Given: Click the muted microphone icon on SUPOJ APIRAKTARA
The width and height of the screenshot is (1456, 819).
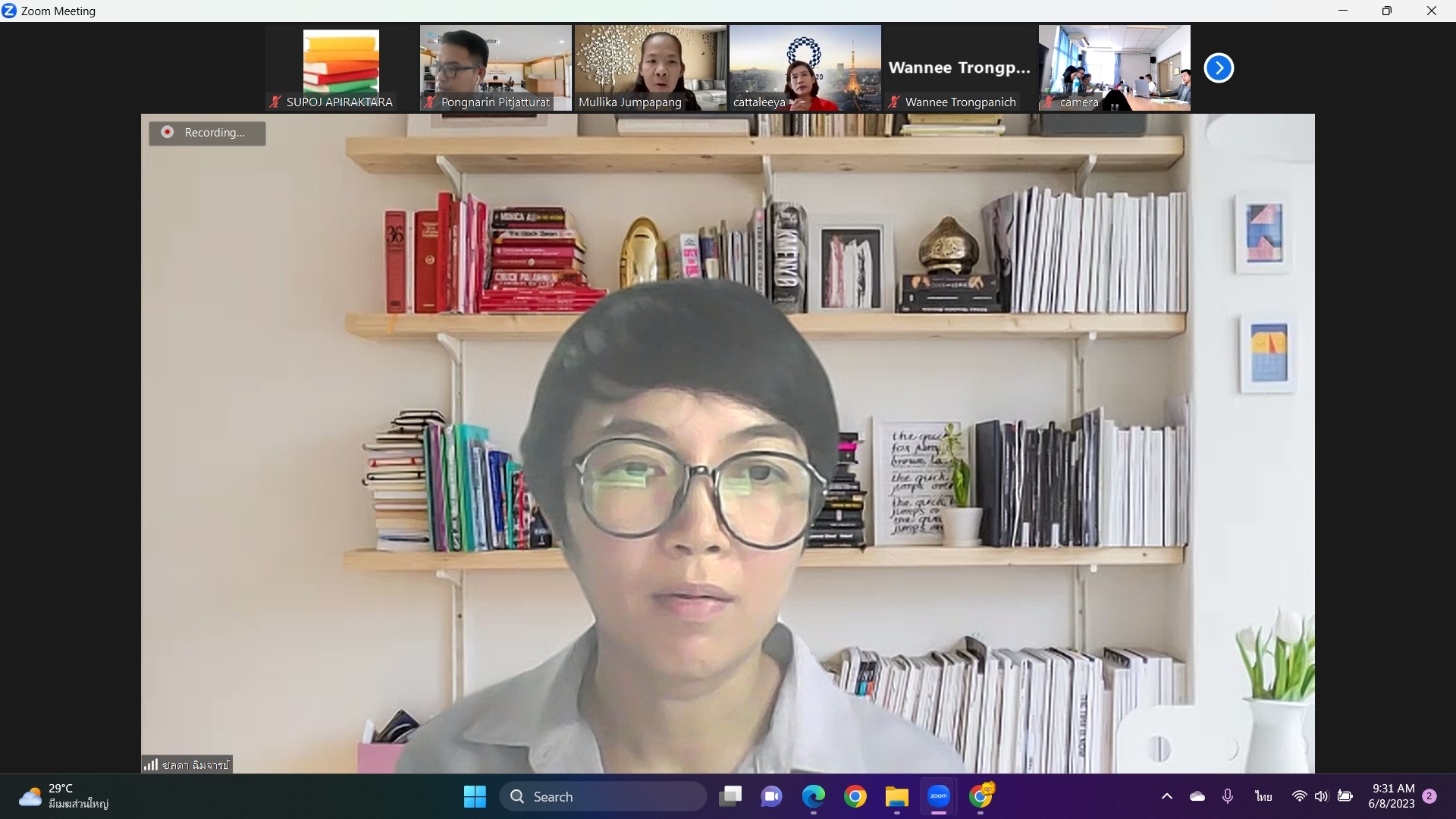Looking at the screenshot, I should 275,102.
